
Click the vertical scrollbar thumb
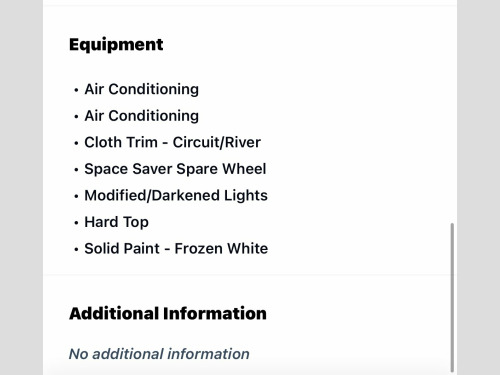pos(452,297)
